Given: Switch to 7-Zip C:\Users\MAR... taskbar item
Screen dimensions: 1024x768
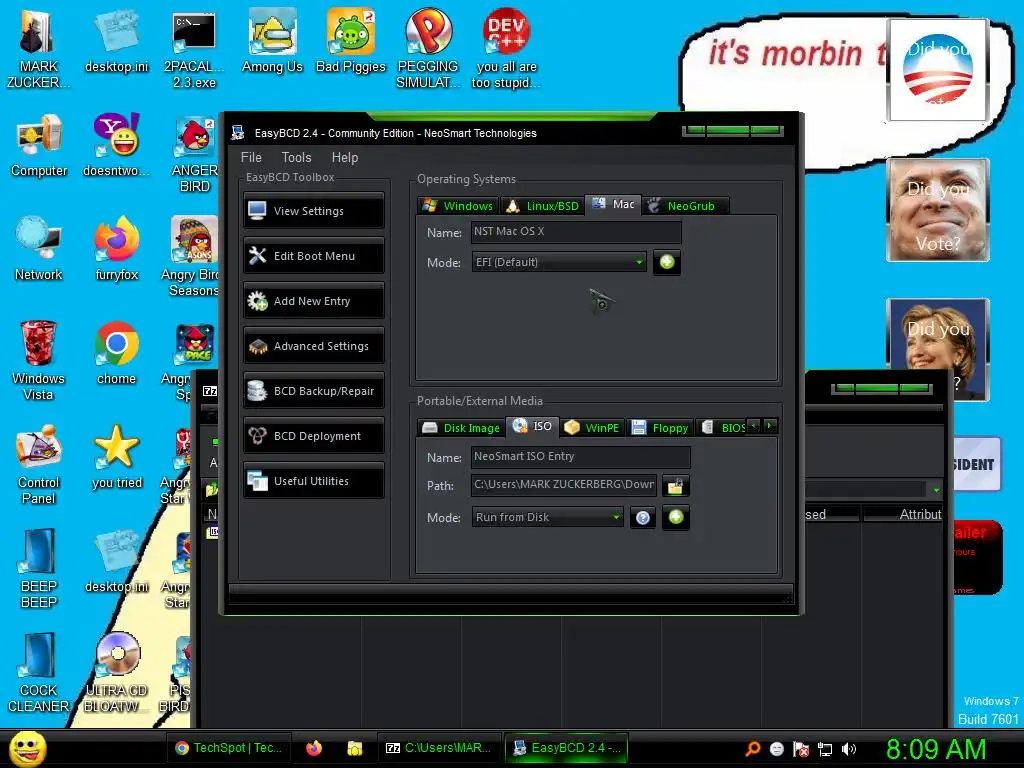Looking at the screenshot, I should (438, 748).
